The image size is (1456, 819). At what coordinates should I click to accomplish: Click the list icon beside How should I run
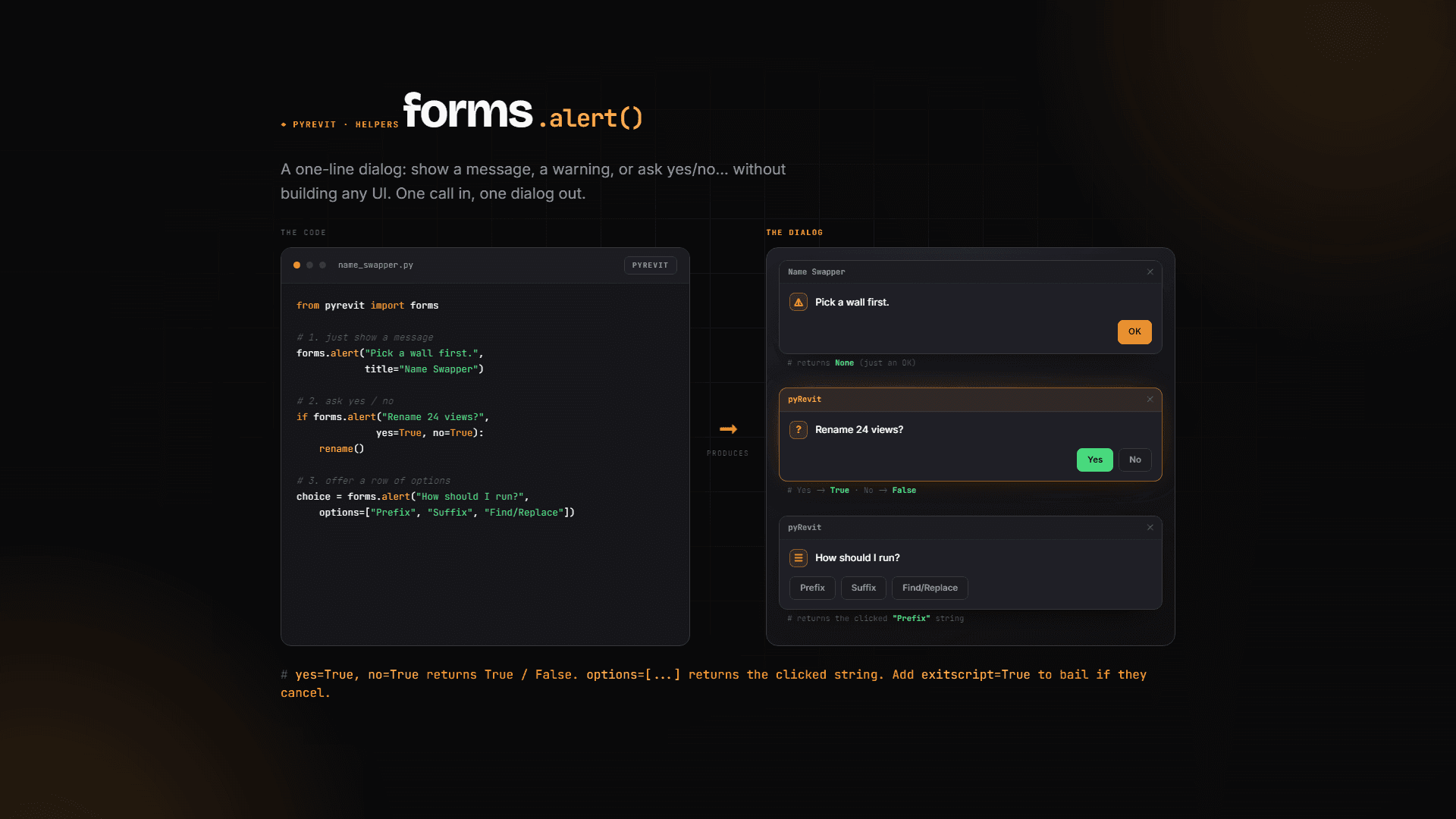(799, 557)
